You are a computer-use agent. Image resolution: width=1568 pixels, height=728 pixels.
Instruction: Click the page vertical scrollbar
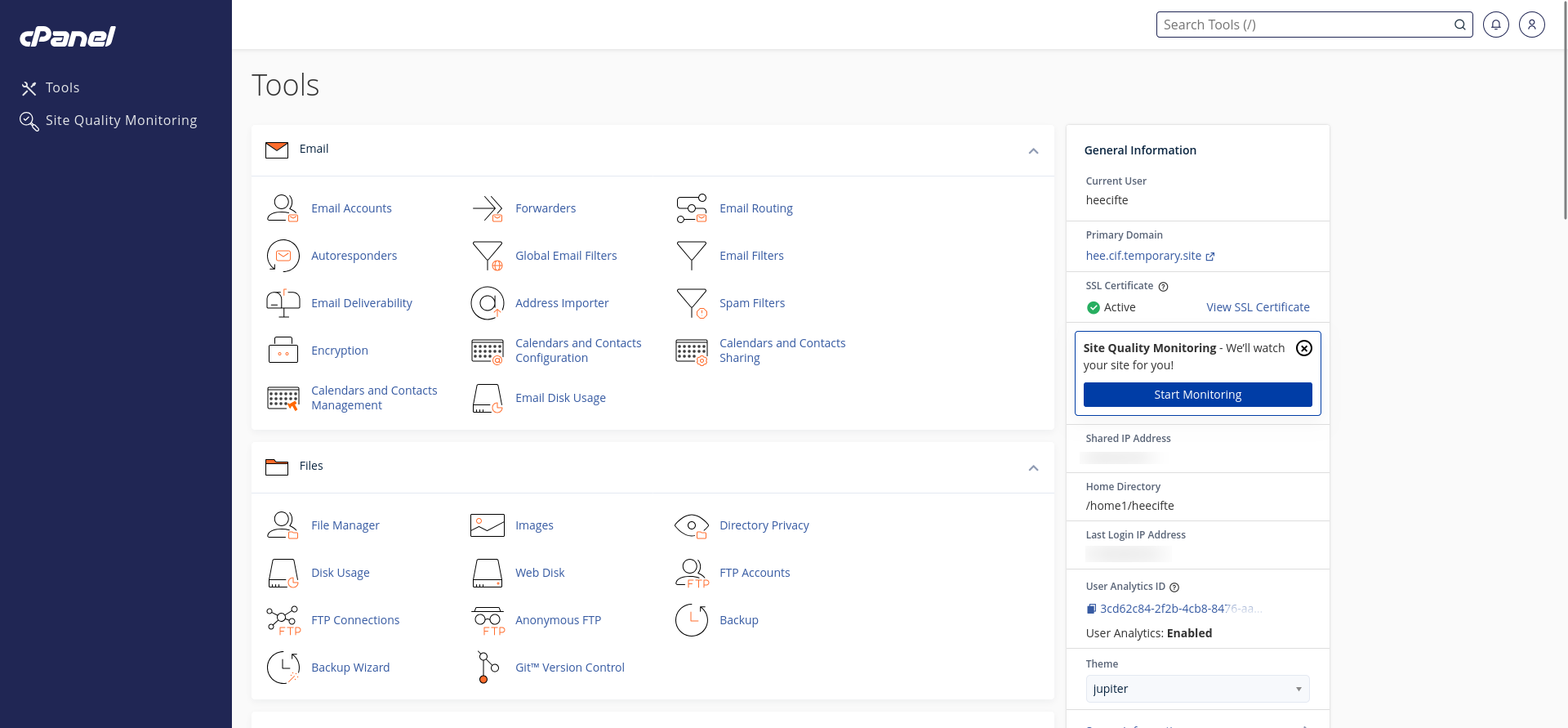point(1564,110)
